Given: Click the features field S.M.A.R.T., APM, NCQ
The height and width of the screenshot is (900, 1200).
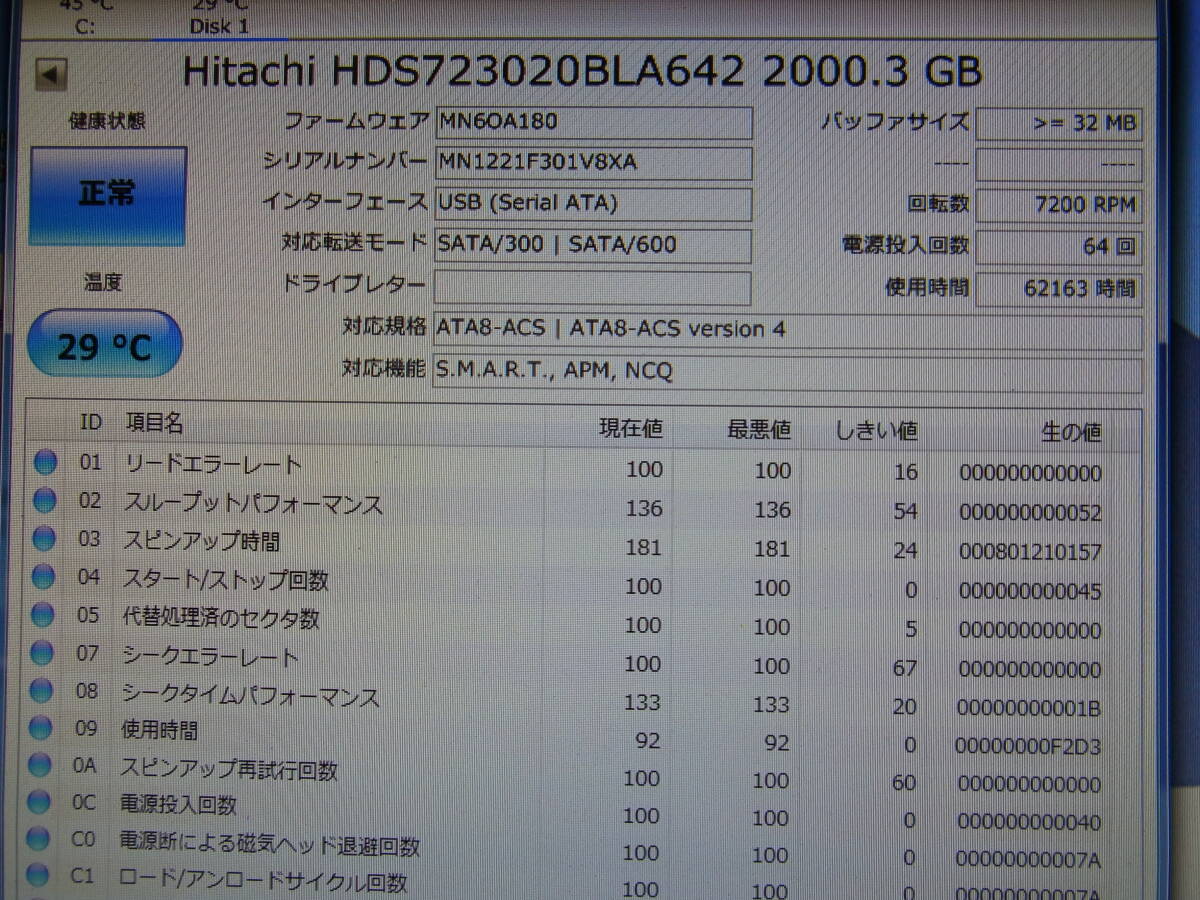Looking at the screenshot, I should [x=788, y=374].
